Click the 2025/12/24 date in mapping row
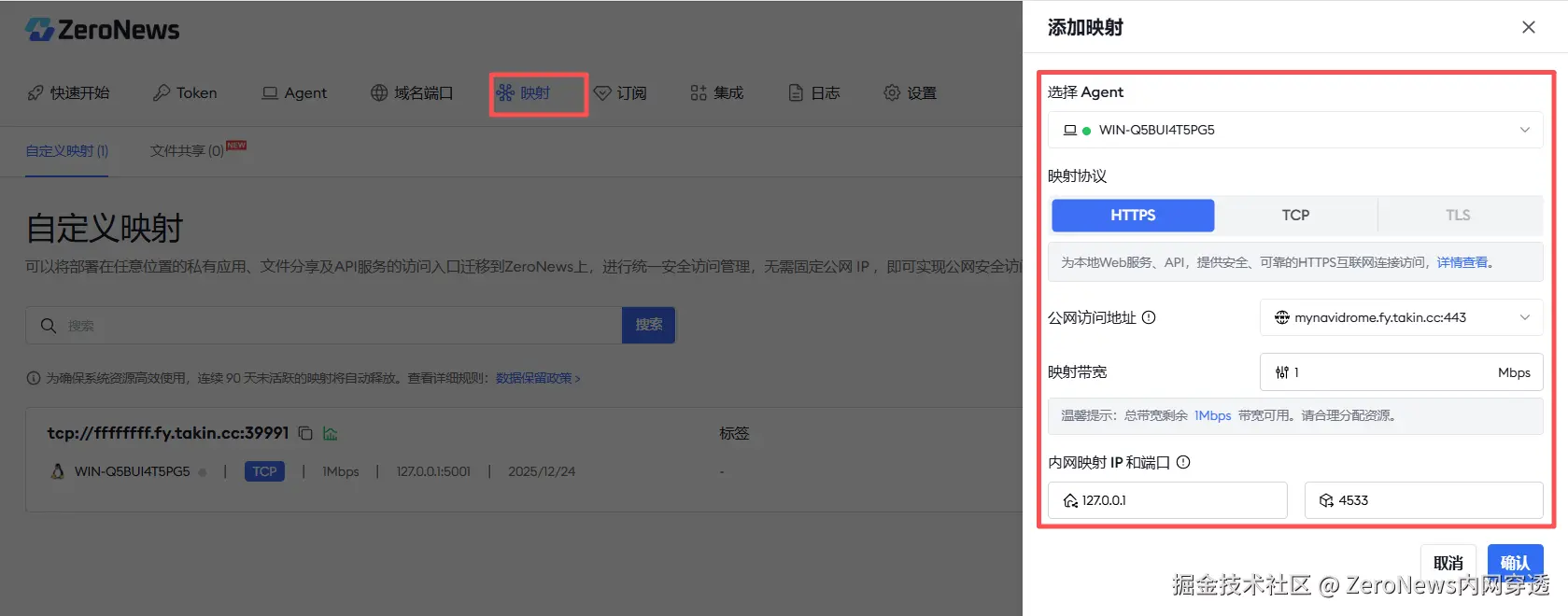Screen dimensions: 1568x616 point(542,471)
